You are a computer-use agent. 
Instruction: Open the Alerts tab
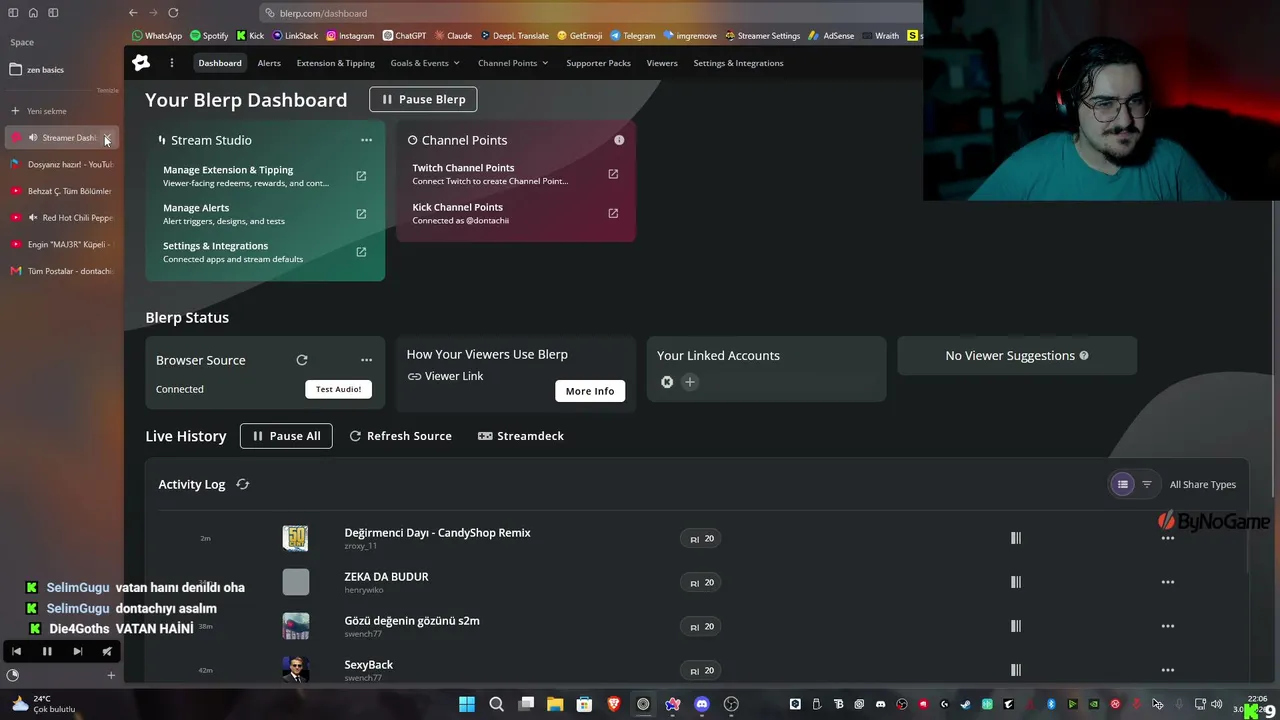pos(269,63)
